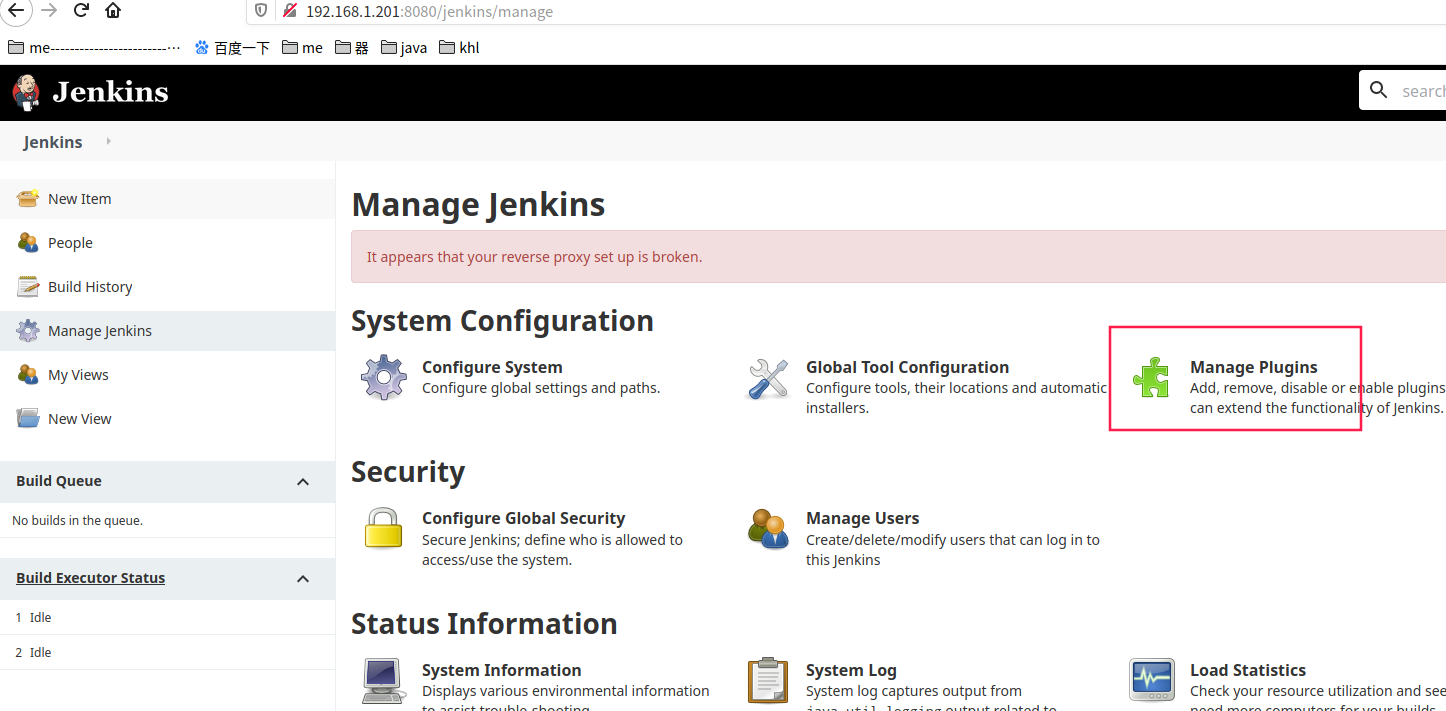Collapse the Build Queue panel
1446x711 pixels.
tap(303, 482)
